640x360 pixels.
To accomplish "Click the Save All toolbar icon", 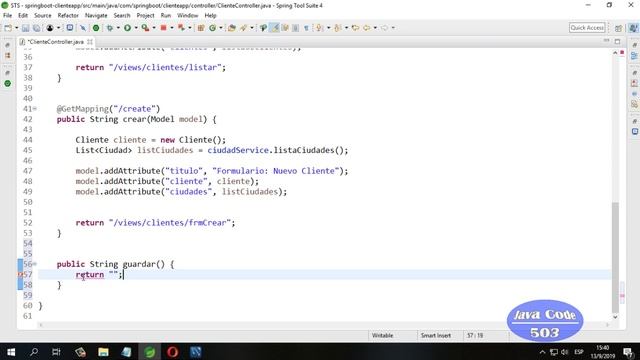I will (x=36, y=28).
